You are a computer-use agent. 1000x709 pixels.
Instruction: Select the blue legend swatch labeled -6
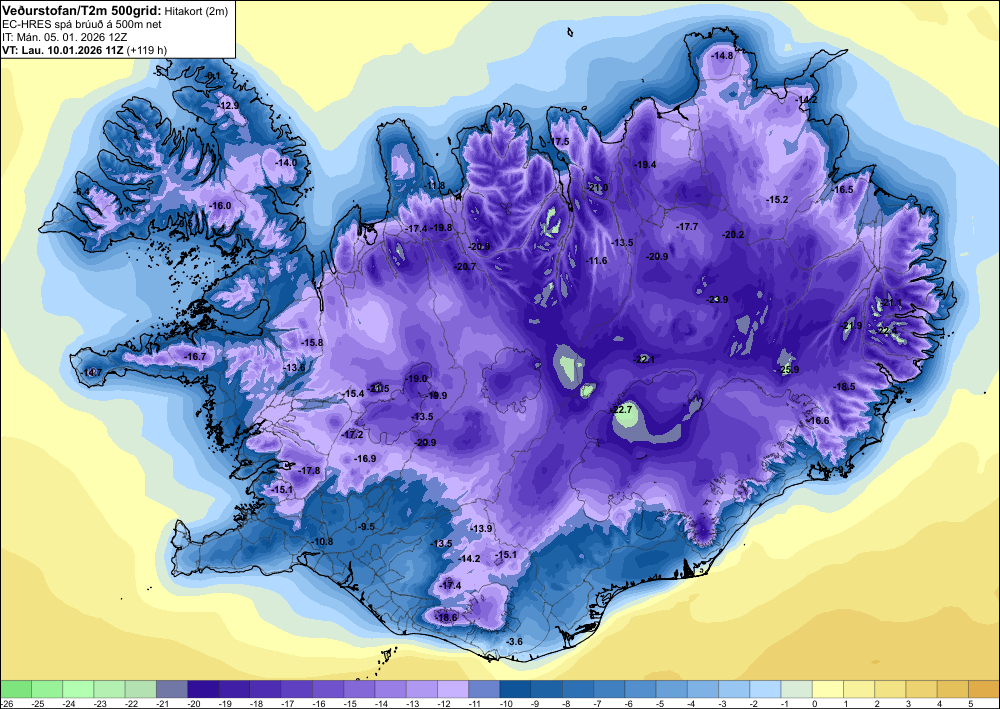point(640,689)
